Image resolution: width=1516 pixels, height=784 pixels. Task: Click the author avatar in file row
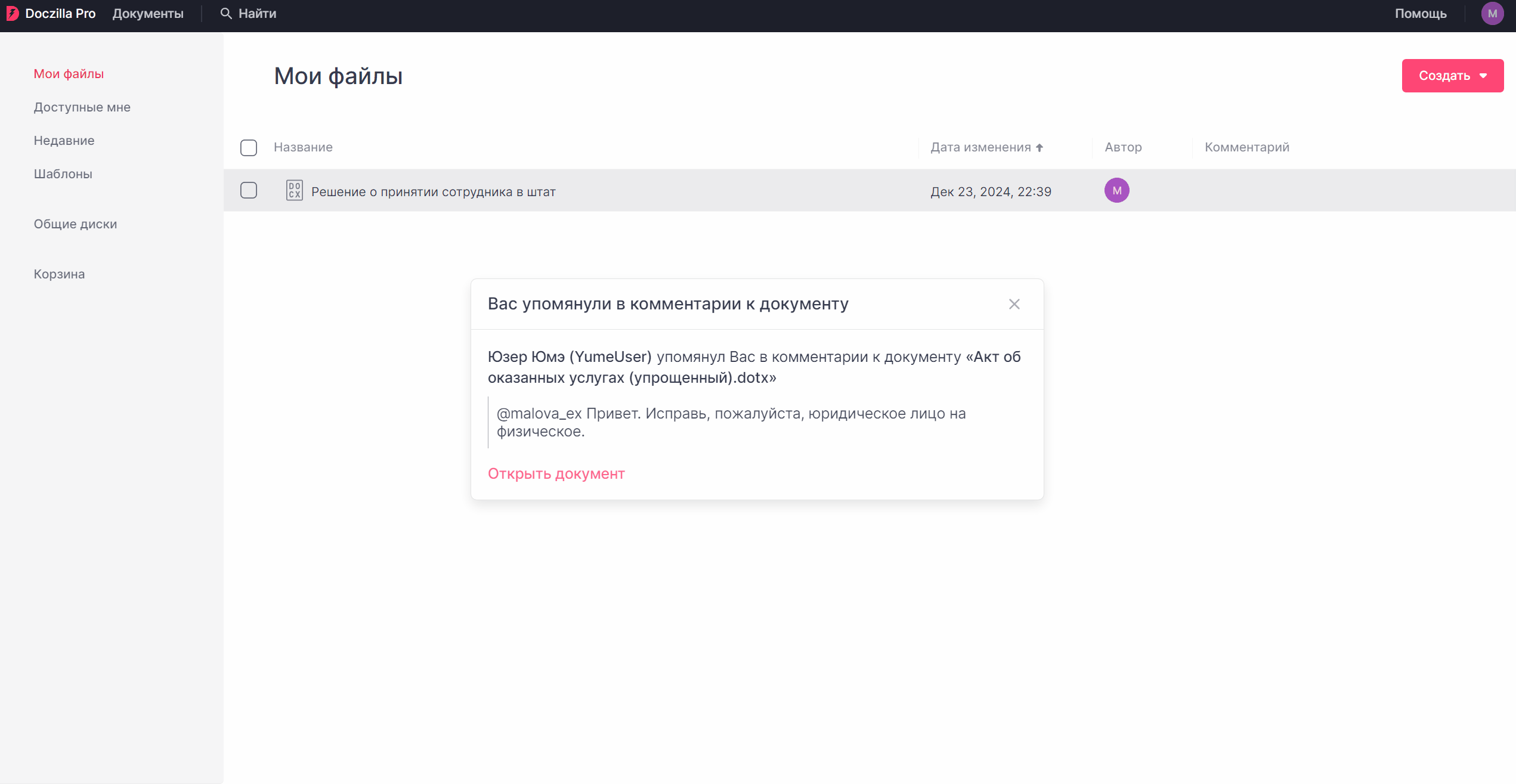click(x=1116, y=191)
